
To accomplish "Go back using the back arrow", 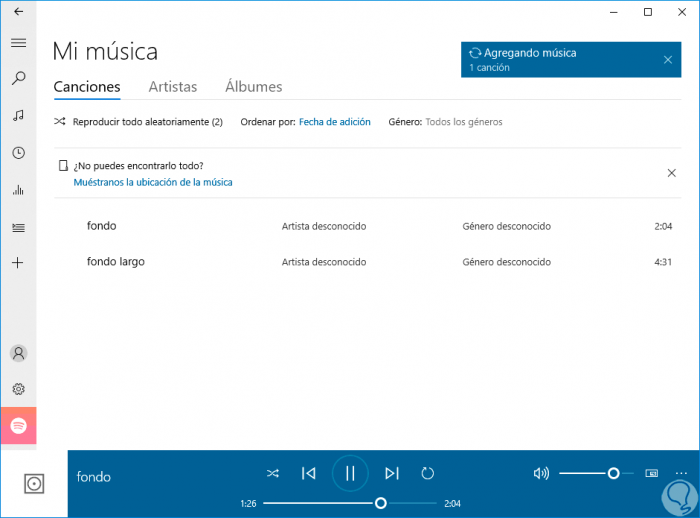I will tap(18, 12).
